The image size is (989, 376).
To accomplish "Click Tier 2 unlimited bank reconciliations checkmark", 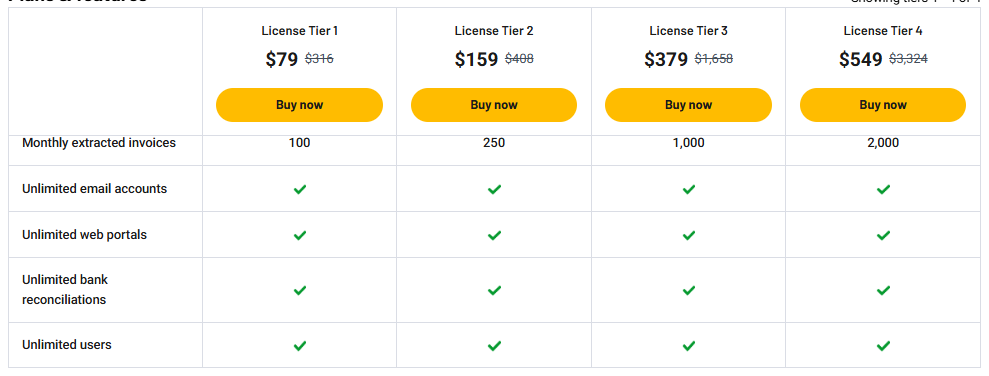I will pos(494,290).
